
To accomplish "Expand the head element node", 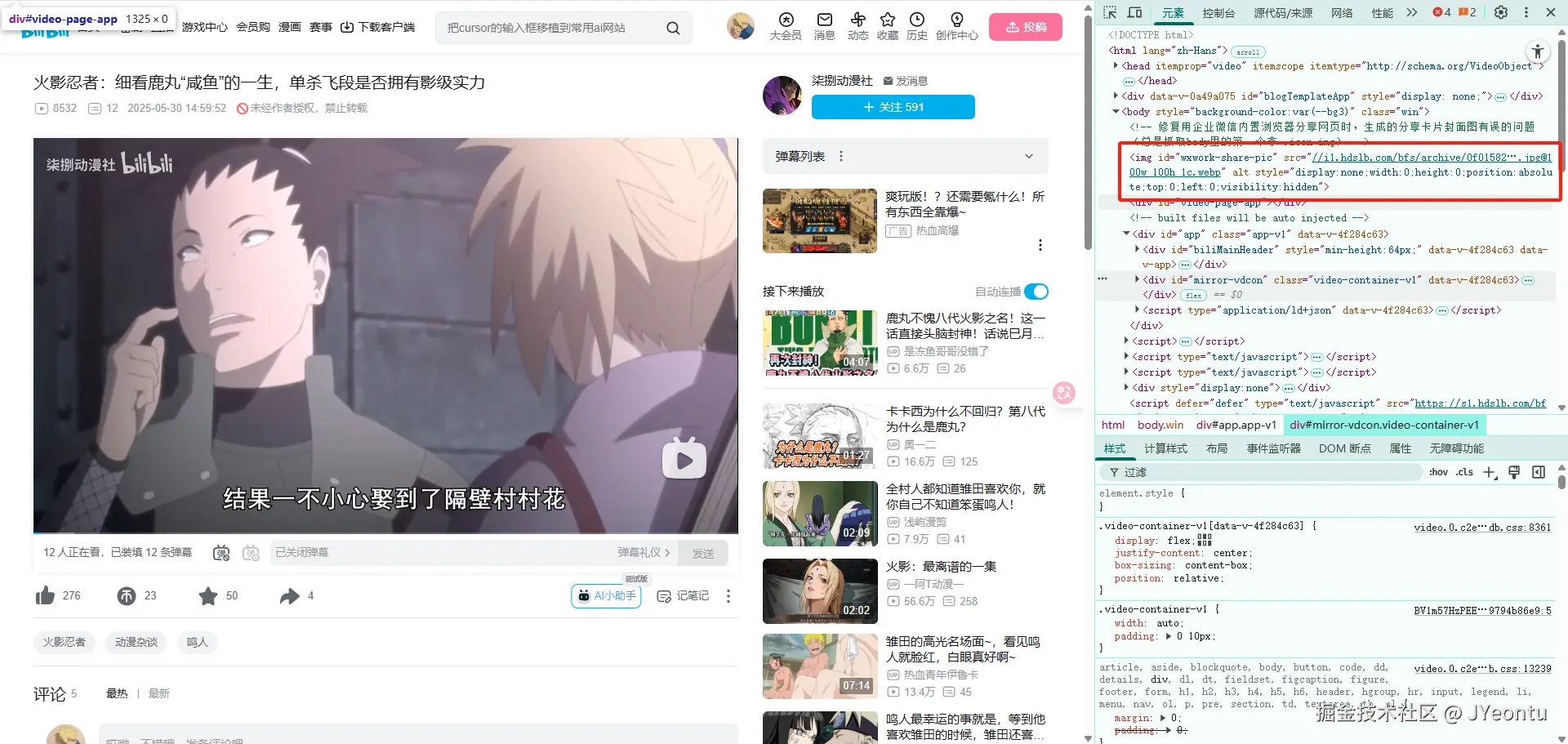I will (x=1116, y=66).
